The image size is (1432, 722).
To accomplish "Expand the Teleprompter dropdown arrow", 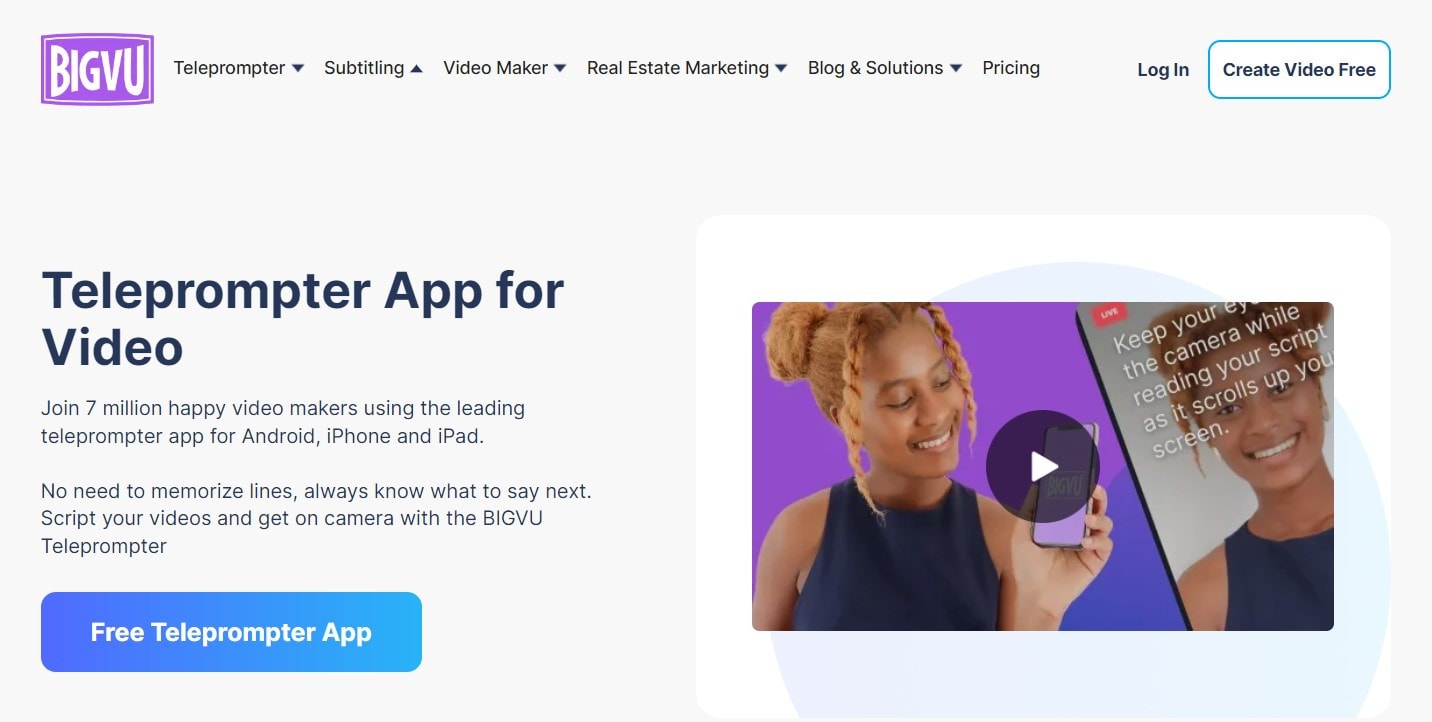I will (x=298, y=69).
